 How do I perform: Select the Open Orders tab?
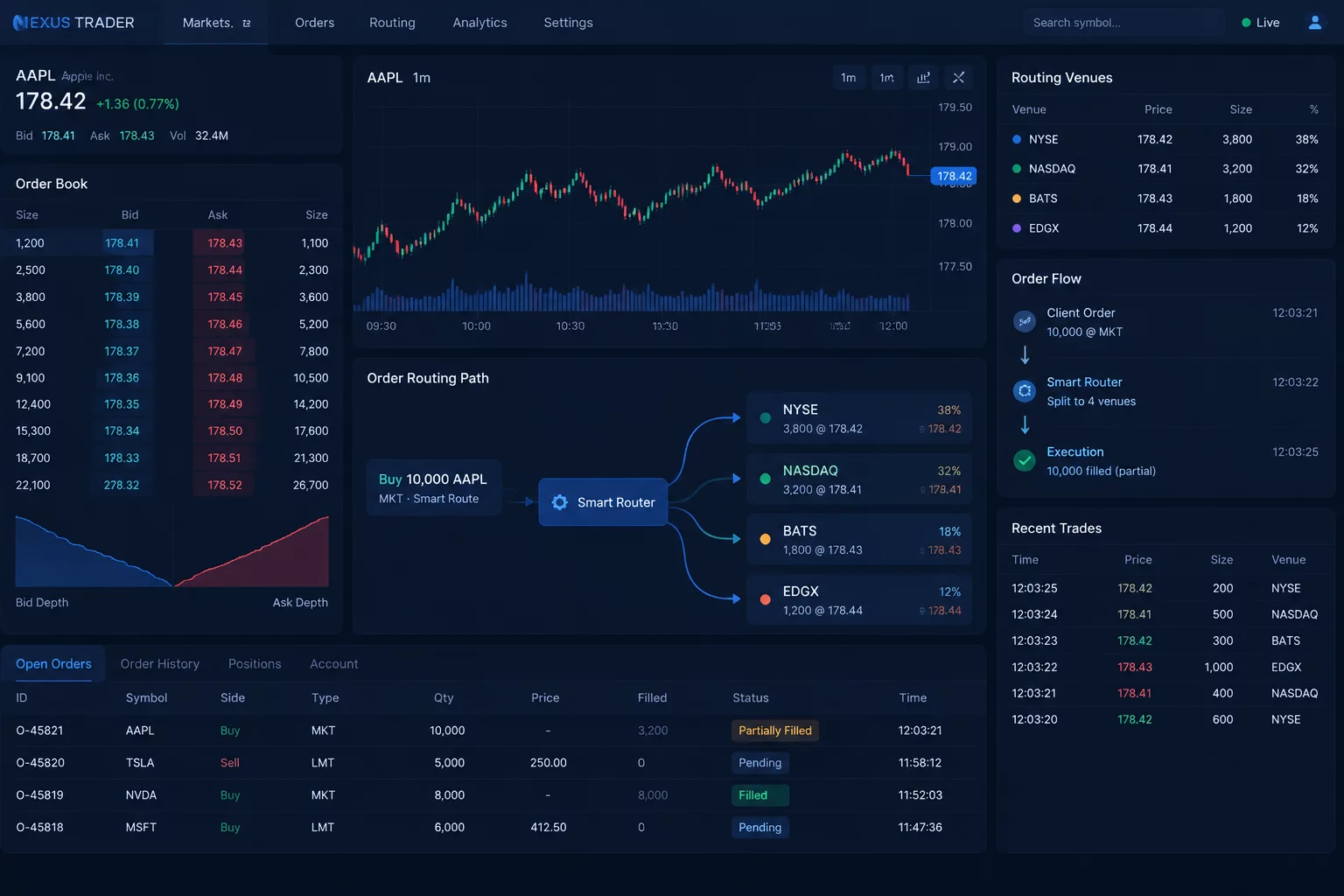tap(53, 664)
